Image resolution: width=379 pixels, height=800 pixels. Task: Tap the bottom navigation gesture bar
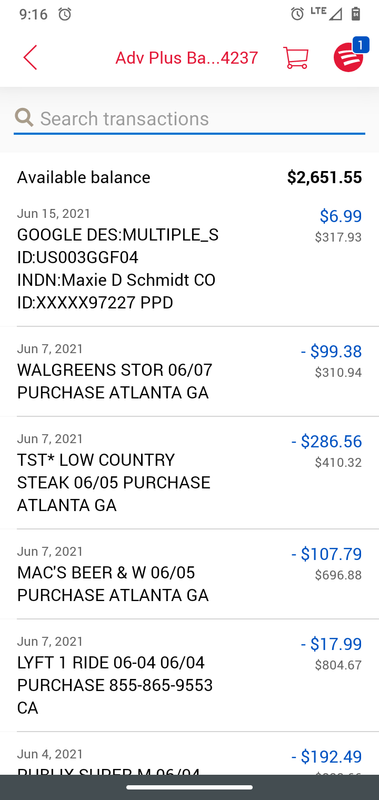pyautogui.click(x=189, y=787)
